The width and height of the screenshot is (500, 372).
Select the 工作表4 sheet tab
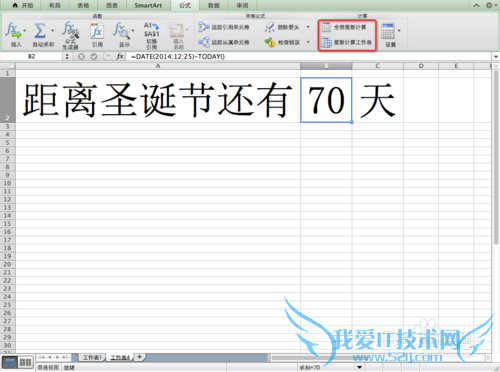(120, 357)
